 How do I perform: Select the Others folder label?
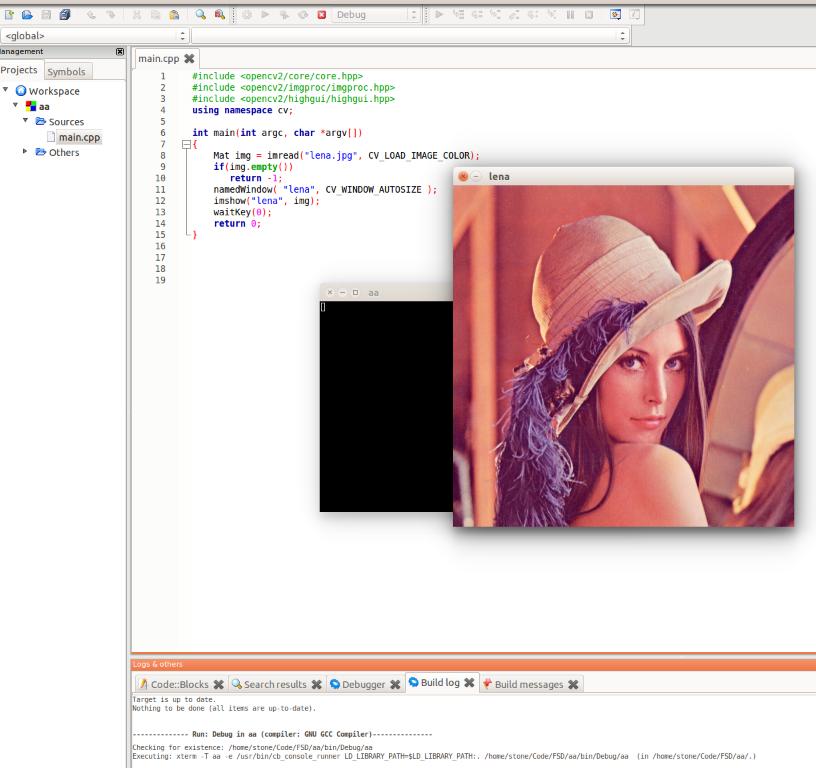point(64,152)
